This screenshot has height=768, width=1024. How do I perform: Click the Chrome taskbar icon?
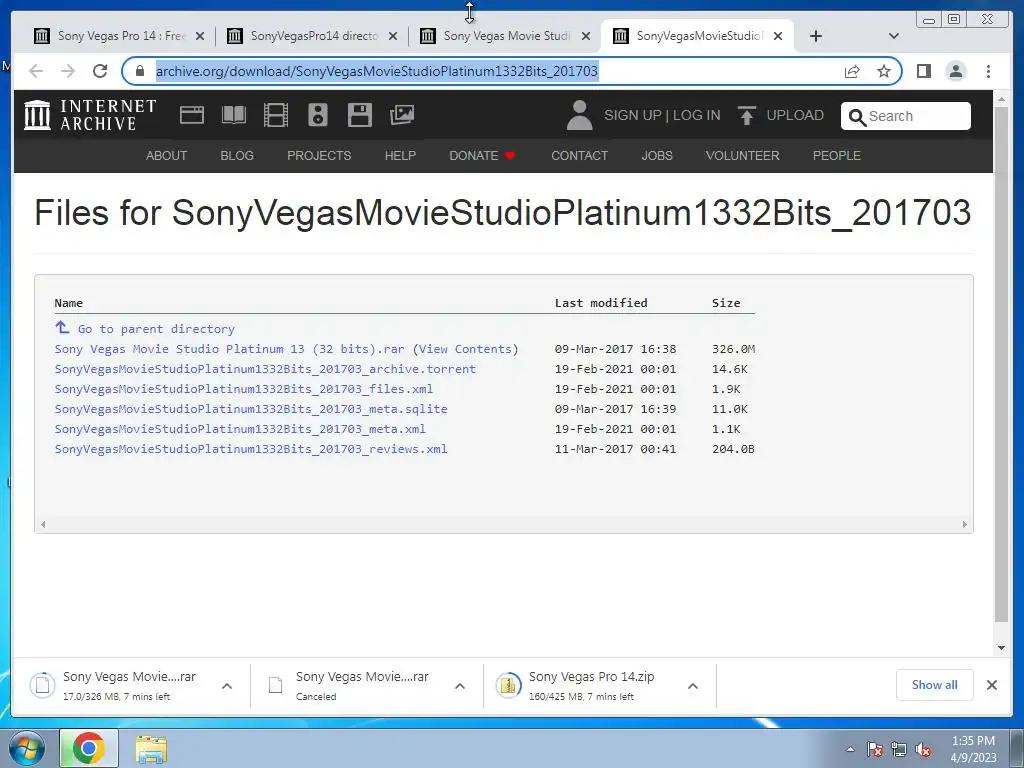(89, 748)
